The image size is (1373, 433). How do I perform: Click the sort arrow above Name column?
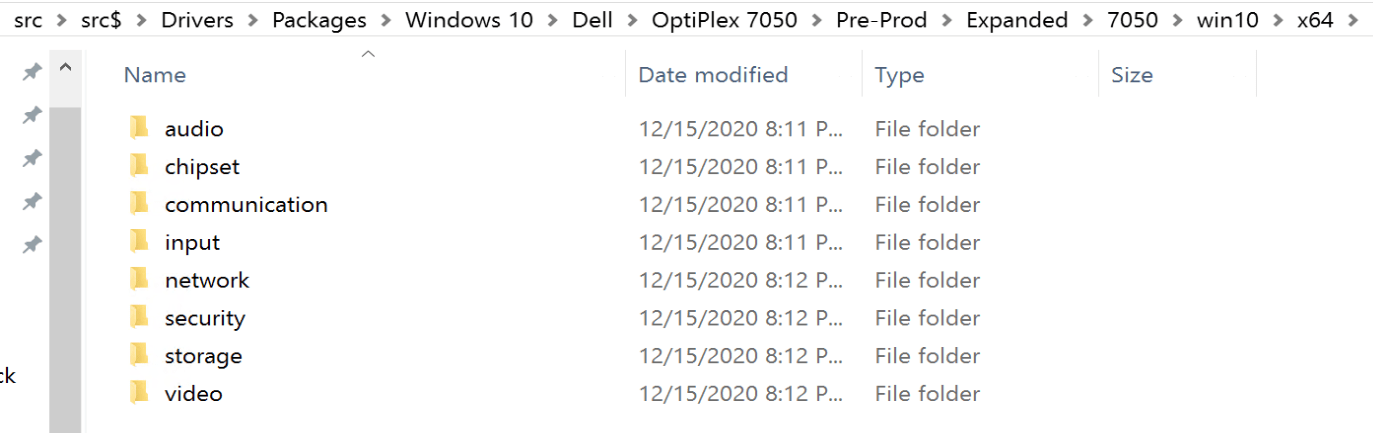tap(368, 54)
